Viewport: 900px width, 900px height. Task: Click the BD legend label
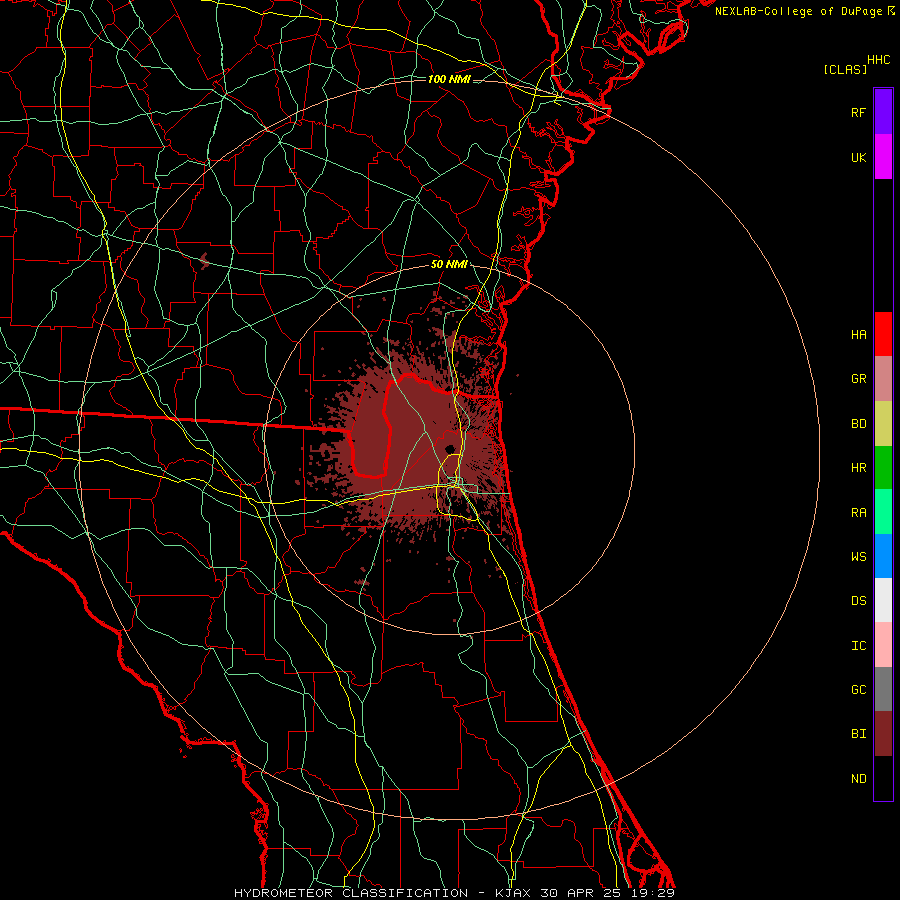[x=858, y=424]
